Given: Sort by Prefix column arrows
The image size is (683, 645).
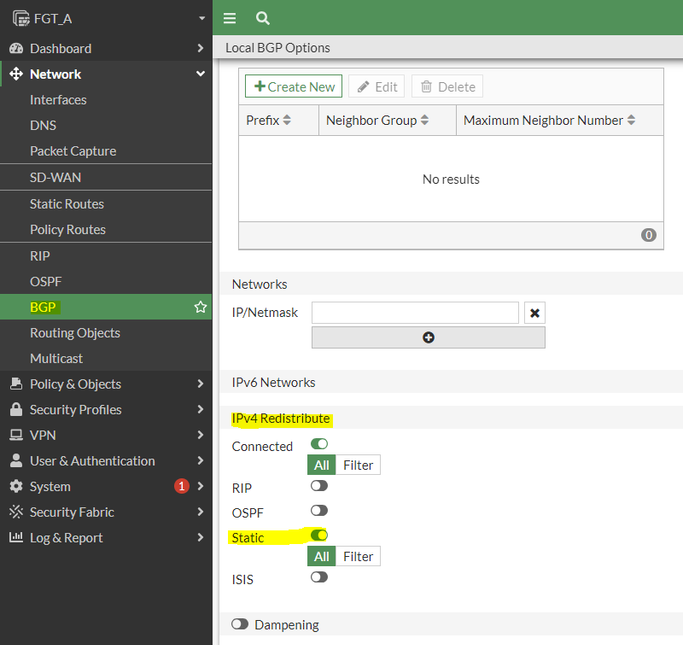Looking at the screenshot, I should click(x=287, y=120).
